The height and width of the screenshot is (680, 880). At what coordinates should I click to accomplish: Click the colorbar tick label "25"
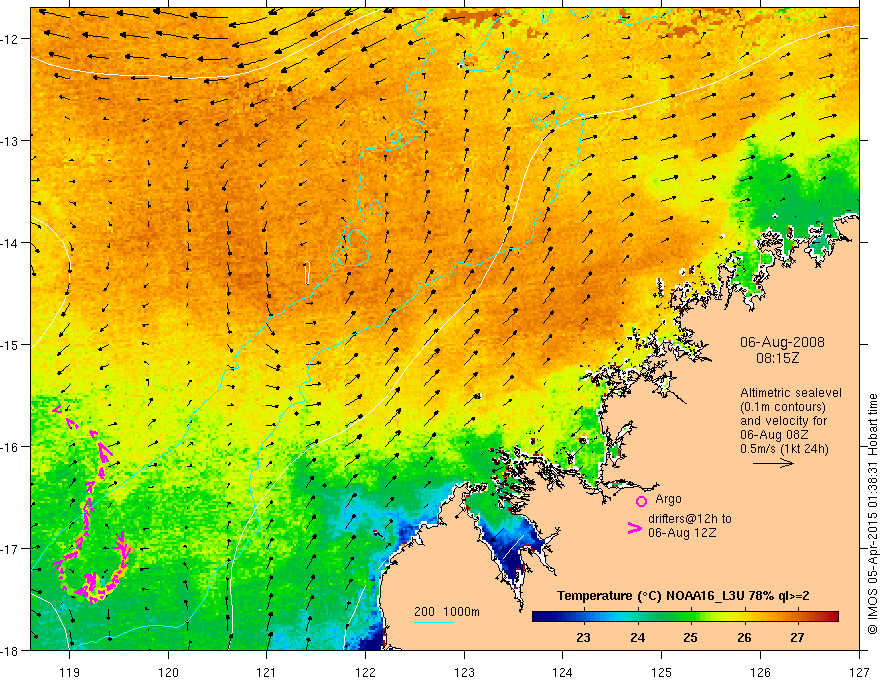(690, 637)
